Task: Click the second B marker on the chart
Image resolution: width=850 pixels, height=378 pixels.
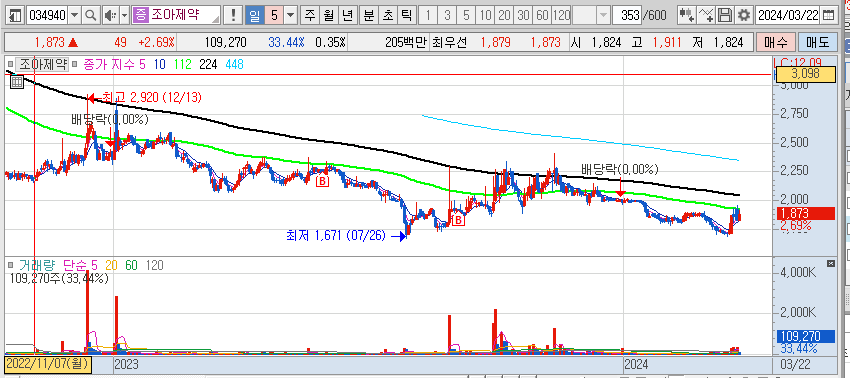Action: click(x=458, y=220)
